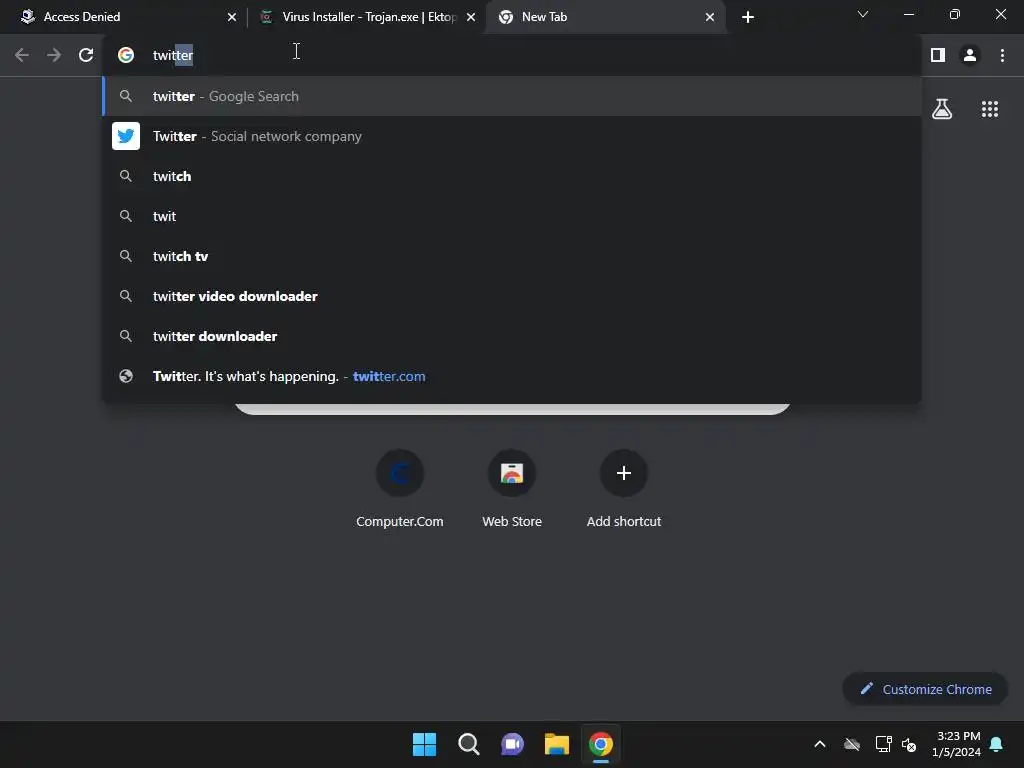Switch to the Virus Installer - Trojan.exe tab
The width and height of the screenshot is (1024, 768).
point(366,17)
